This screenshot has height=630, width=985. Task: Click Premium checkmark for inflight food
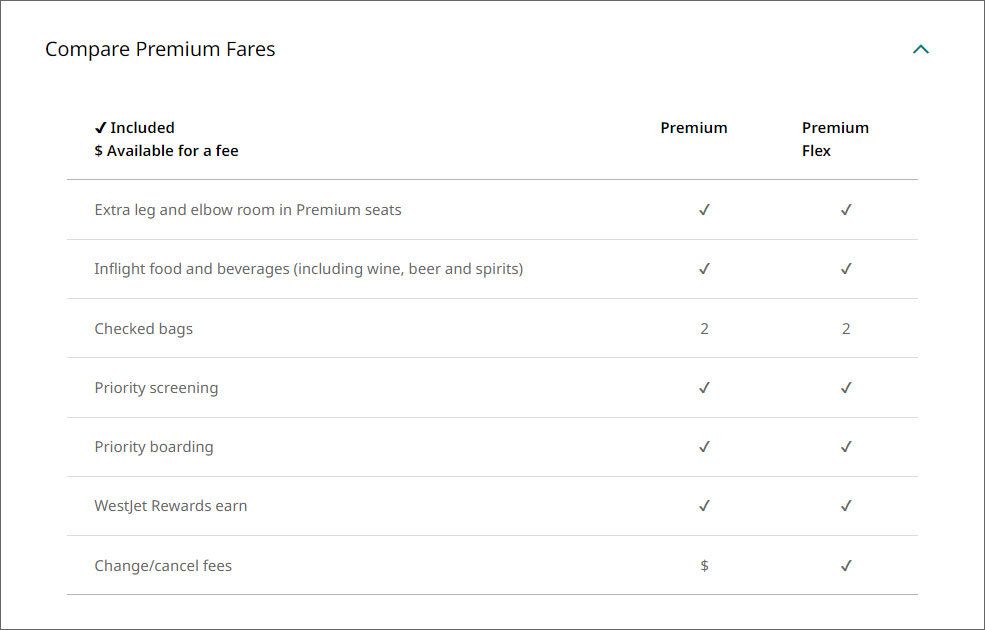[704, 269]
